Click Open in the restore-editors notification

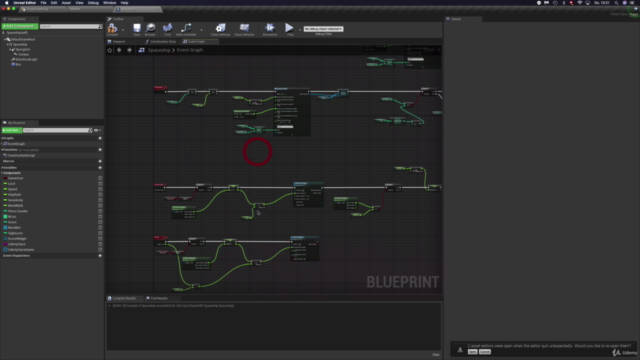point(472,352)
